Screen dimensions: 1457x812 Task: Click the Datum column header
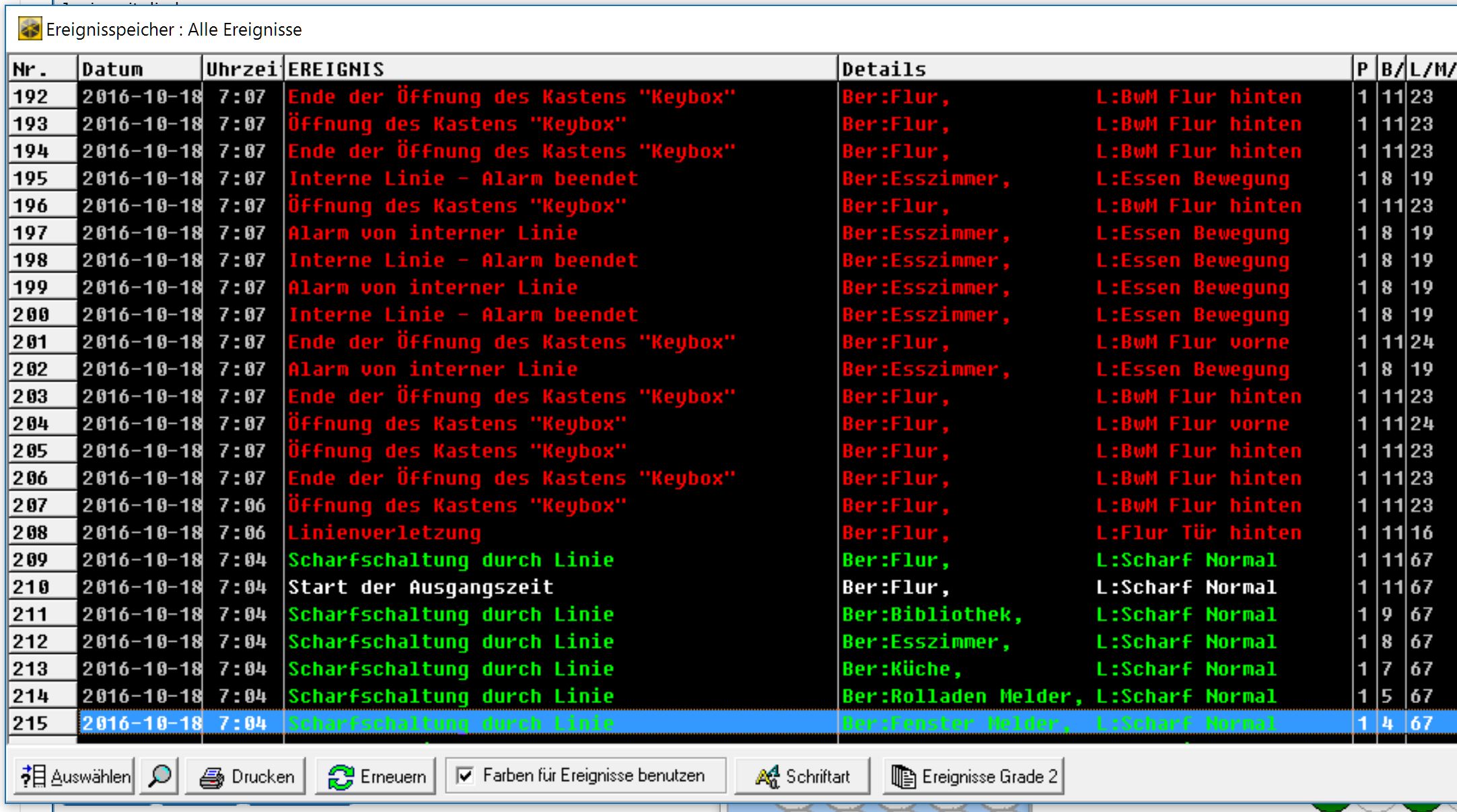click(x=139, y=69)
